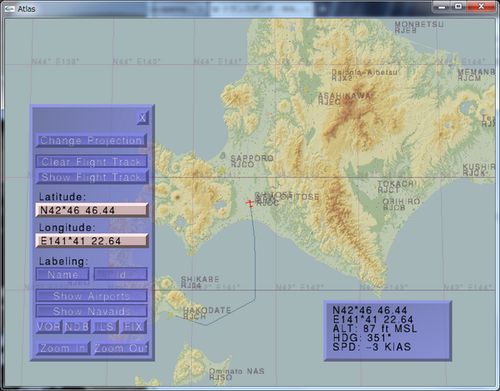The height and width of the screenshot is (391, 500).
Task: Click the red aircraft marker on map
Action: 250,203
